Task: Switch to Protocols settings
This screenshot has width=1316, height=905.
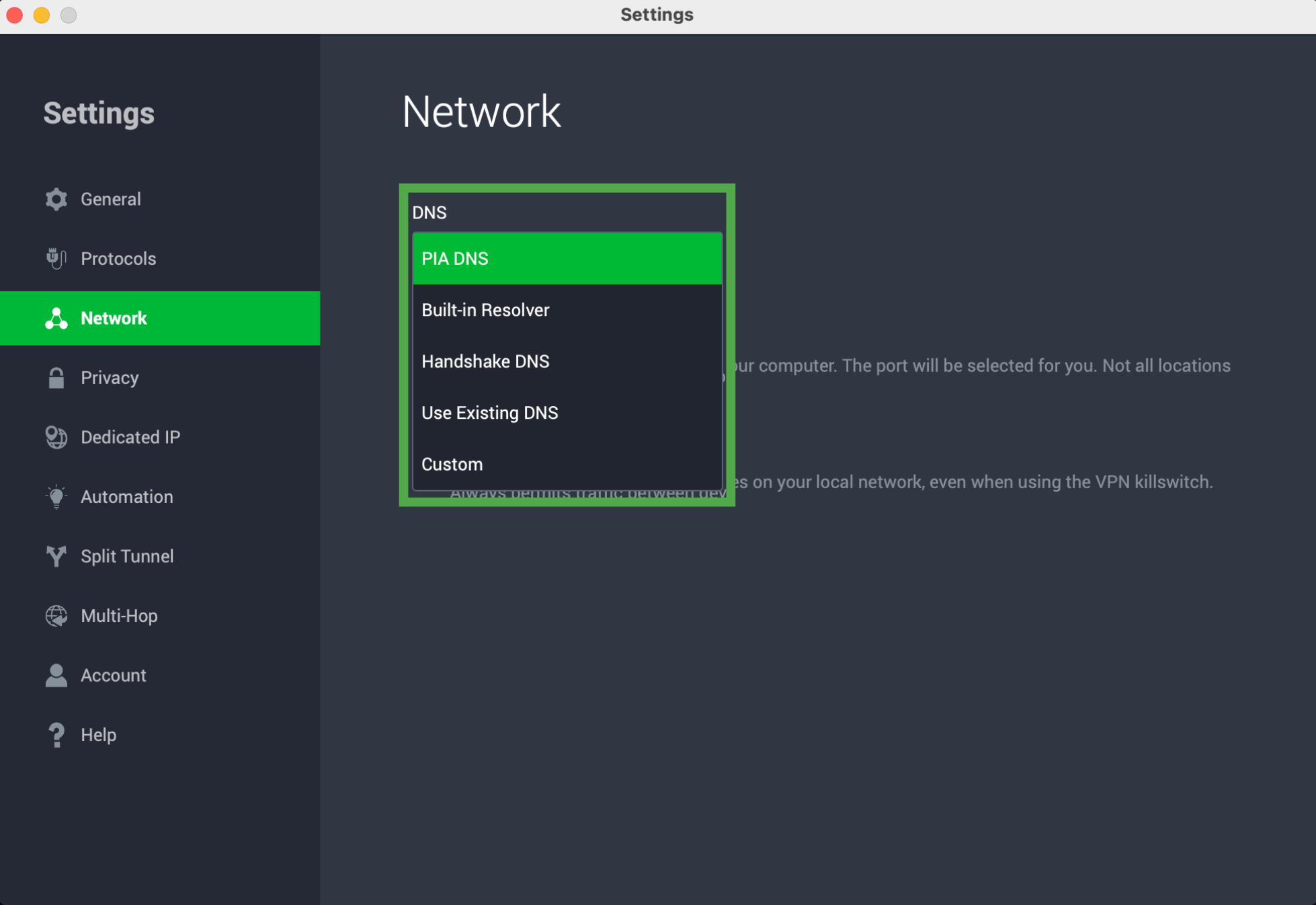Action: pos(160,259)
